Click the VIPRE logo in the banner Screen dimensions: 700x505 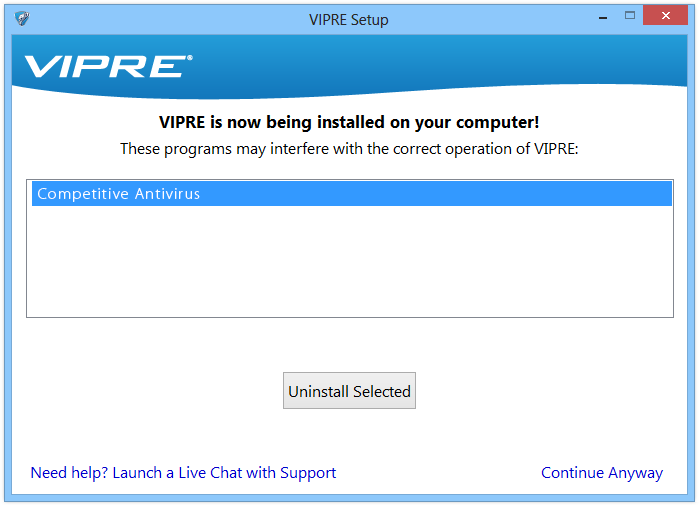pyautogui.click(x=108, y=66)
